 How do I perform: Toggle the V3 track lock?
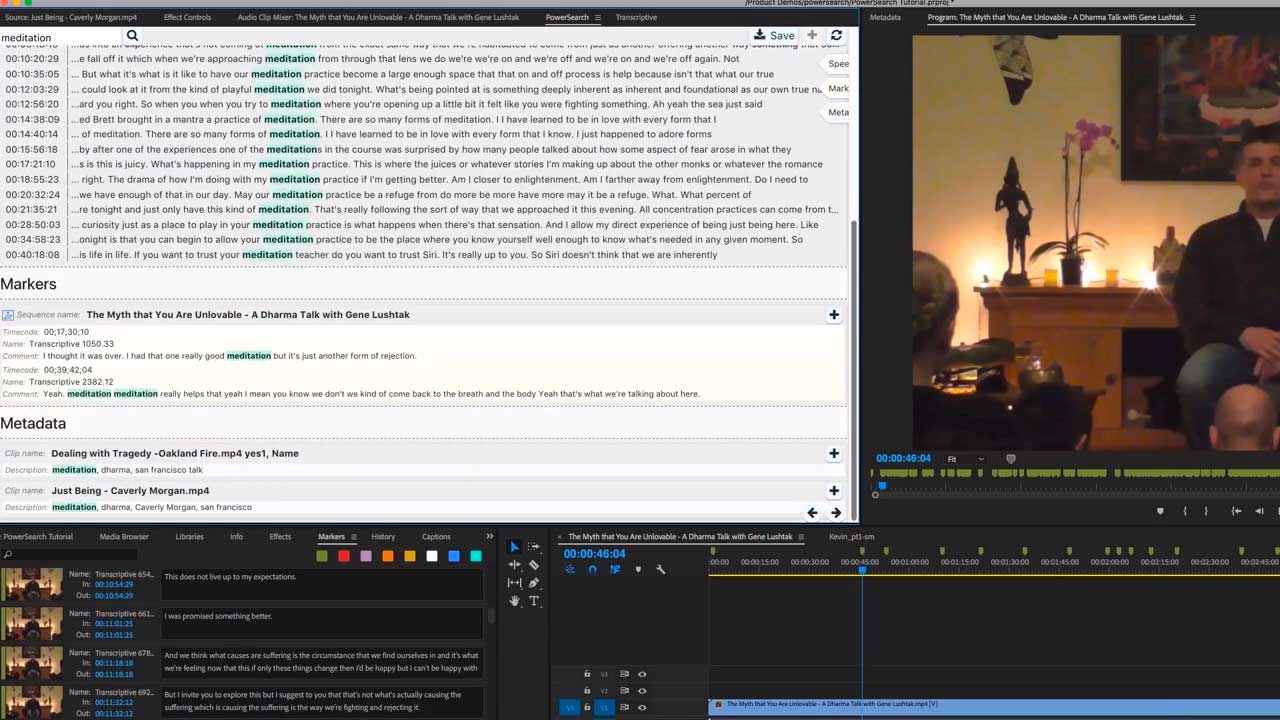coord(587,674)
